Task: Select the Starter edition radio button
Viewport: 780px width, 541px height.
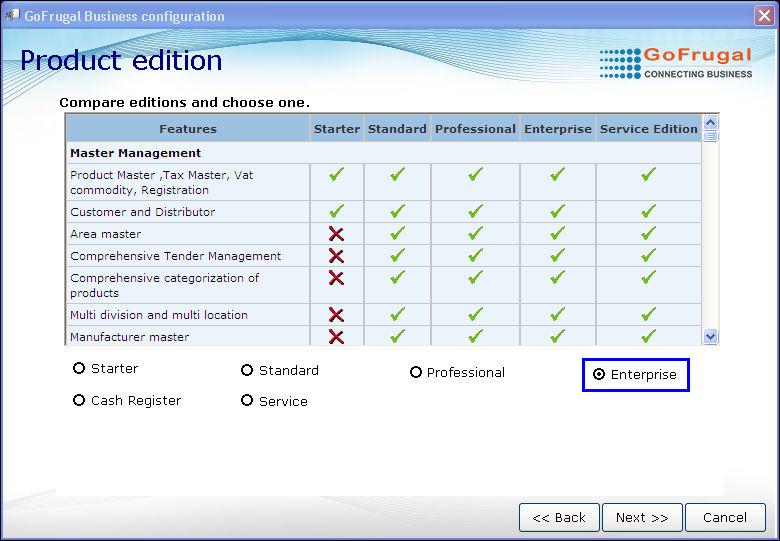Action: click(79, 368)
